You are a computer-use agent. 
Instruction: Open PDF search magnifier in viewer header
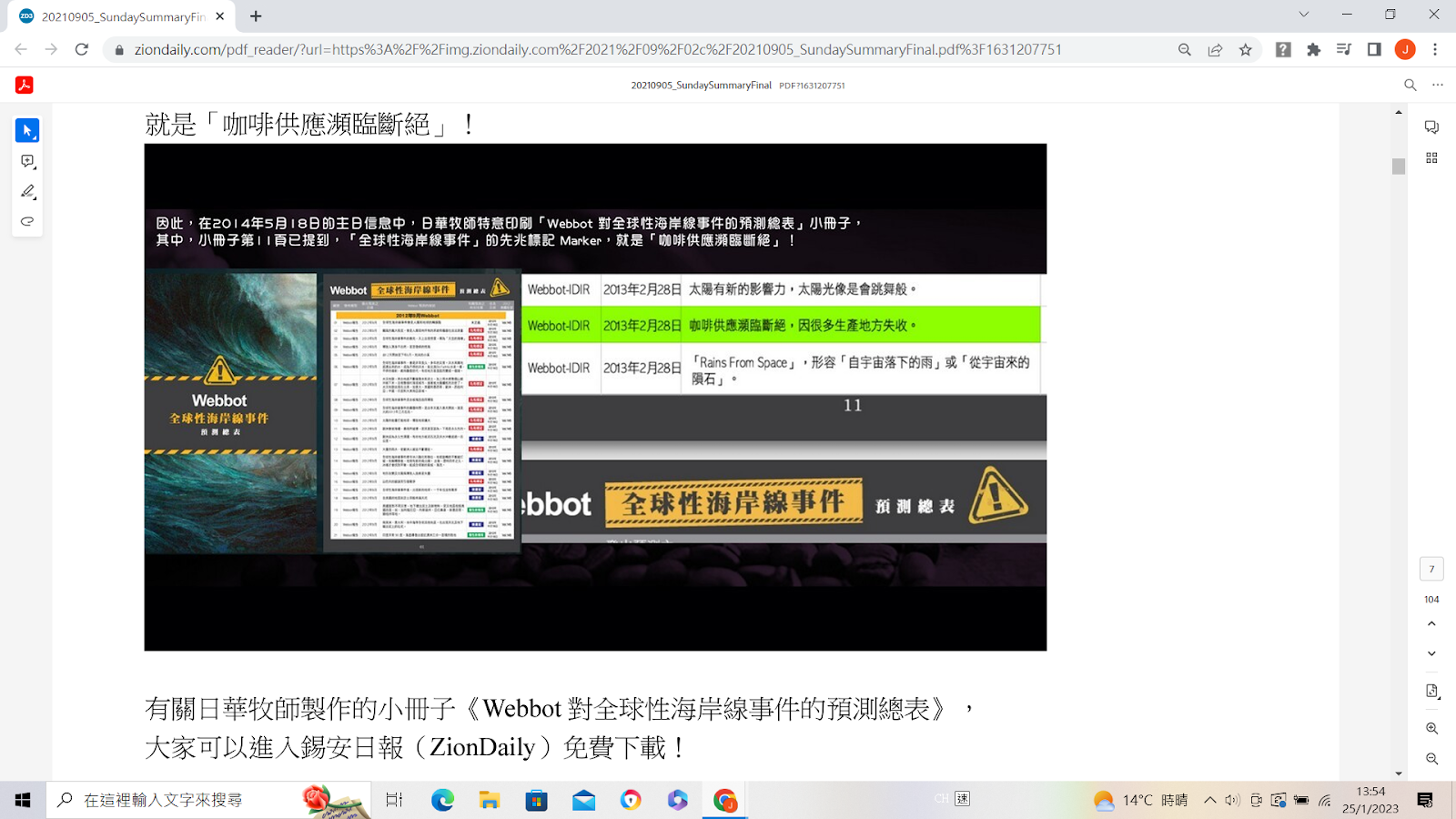pos(1410,85)
